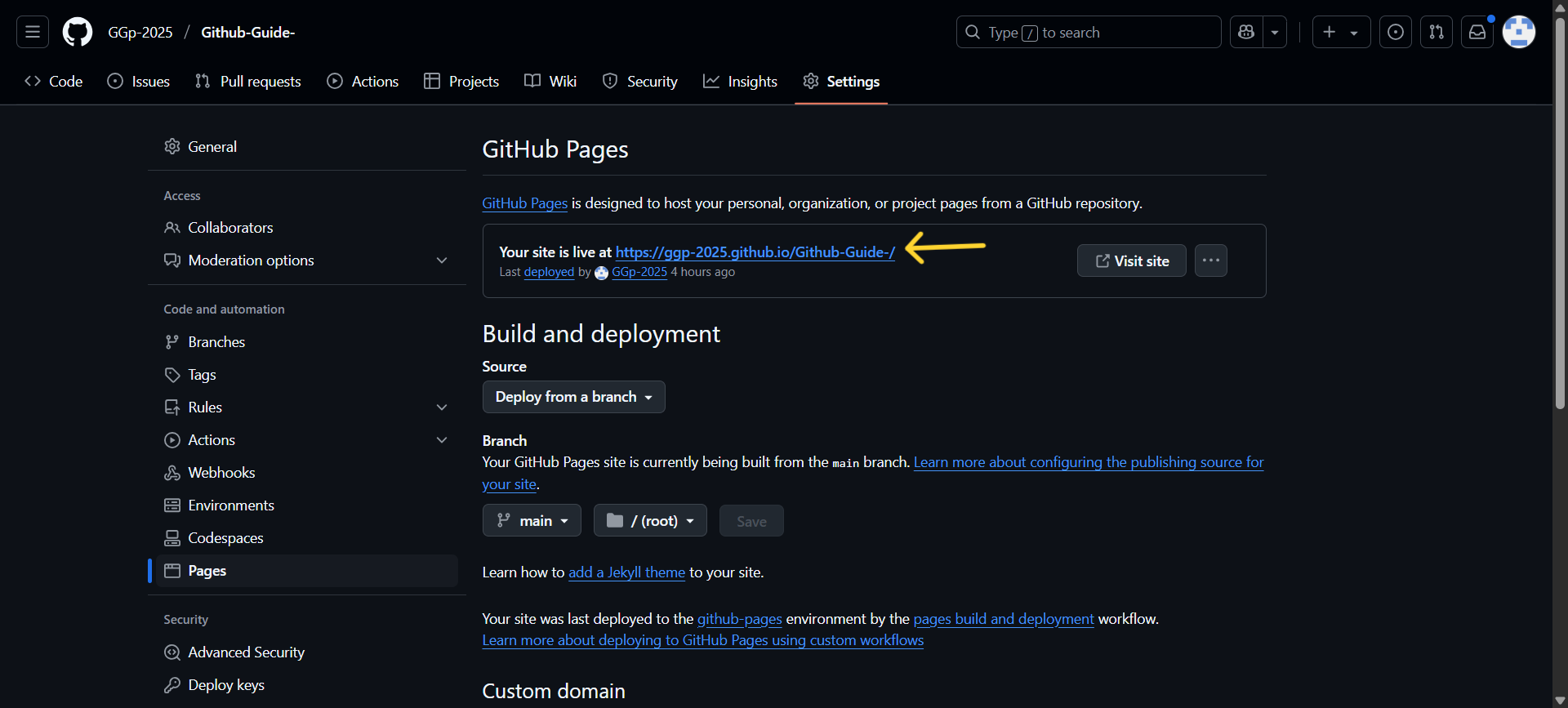This screenshot has height=708, width=1568.
Task: Click the deployed link
Action: pyautogui.click(x=549, y=272)
